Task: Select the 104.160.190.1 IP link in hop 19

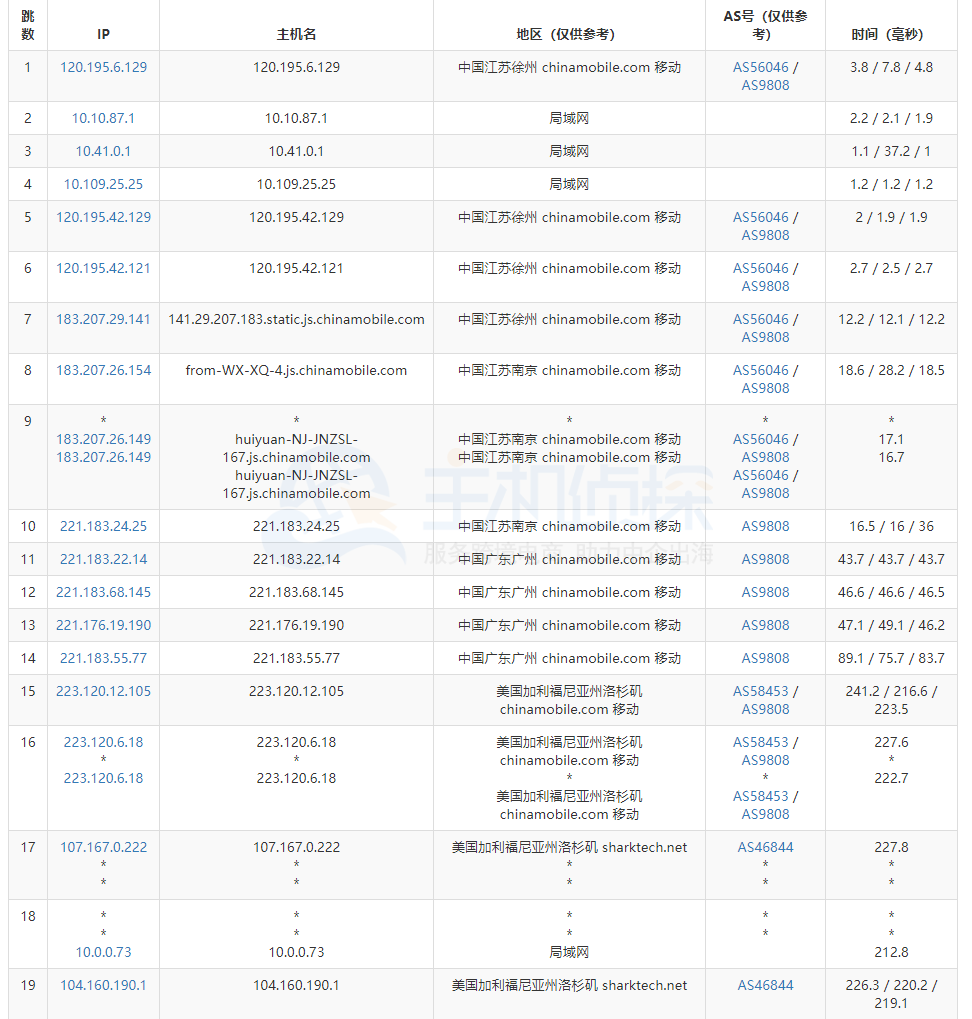Action: 103,985
